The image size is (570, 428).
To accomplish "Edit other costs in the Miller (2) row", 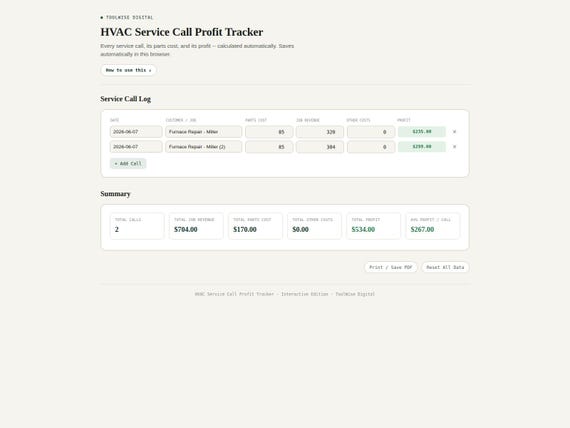I will click(371, 147).
